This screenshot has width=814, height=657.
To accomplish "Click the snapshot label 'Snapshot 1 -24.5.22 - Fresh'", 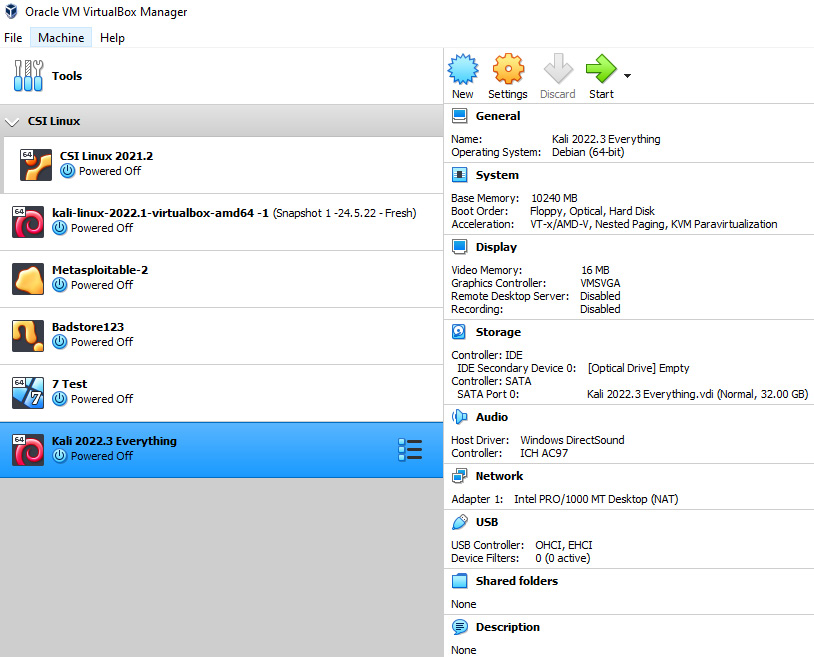I will pyautogui.click(x=344, y=213).
